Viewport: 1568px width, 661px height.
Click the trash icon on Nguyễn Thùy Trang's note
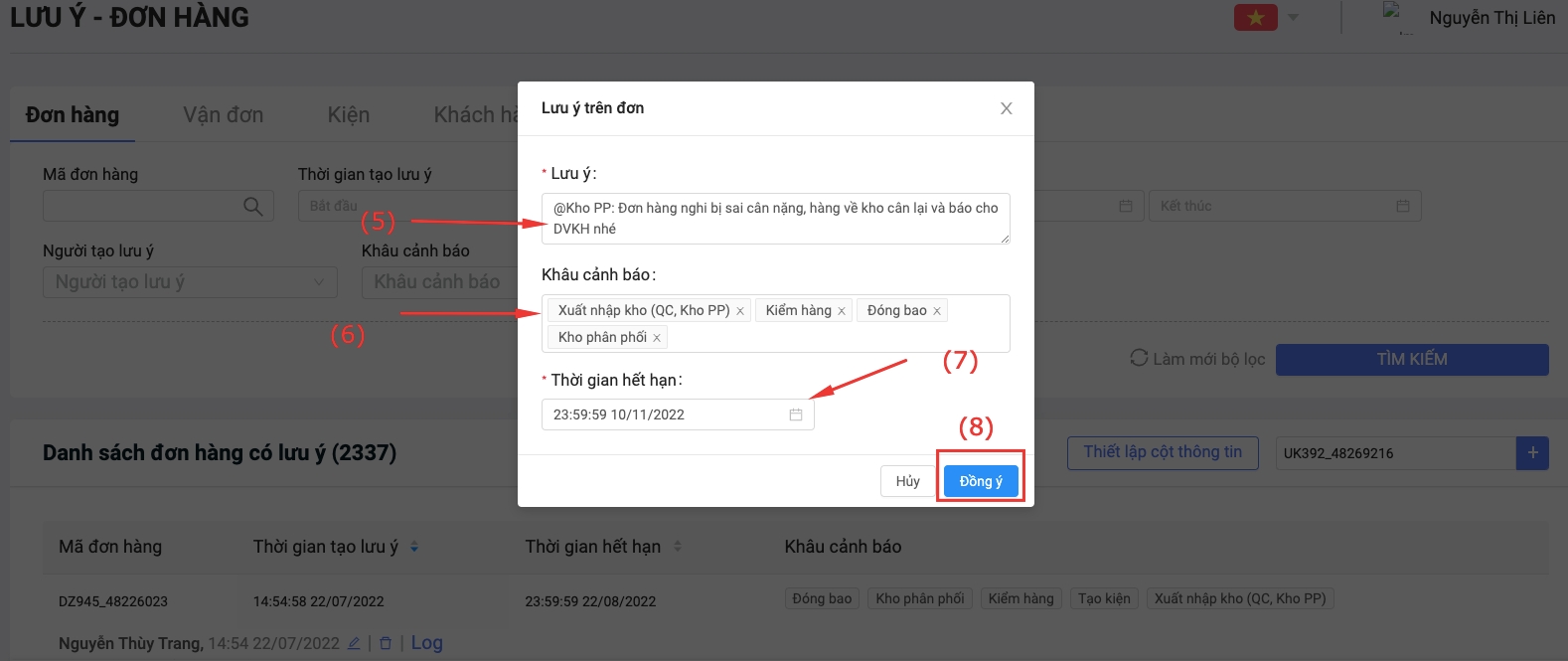pyautogui.click(x=386, y=643)
